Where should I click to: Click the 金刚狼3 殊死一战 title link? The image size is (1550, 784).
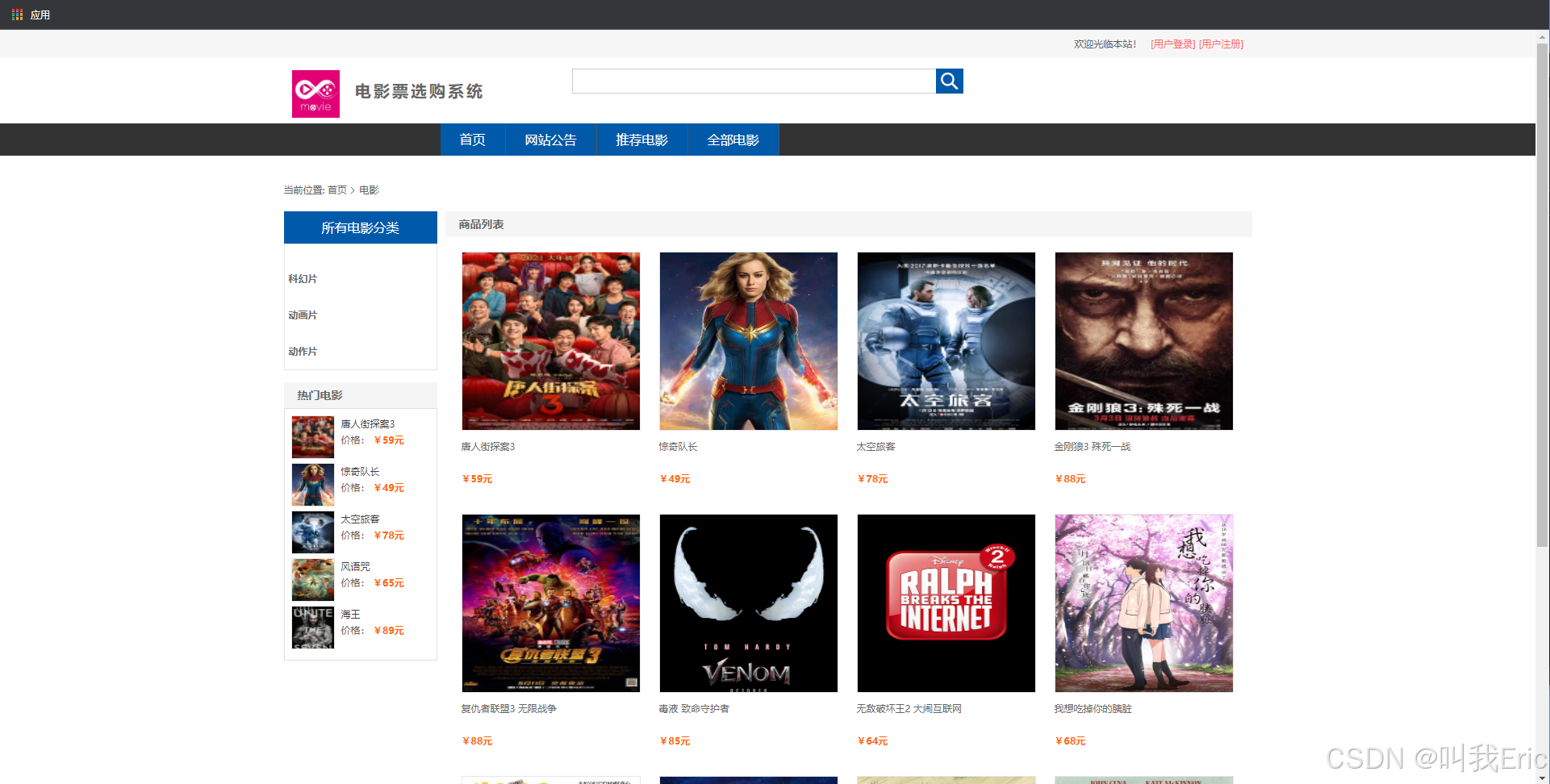1093,447
